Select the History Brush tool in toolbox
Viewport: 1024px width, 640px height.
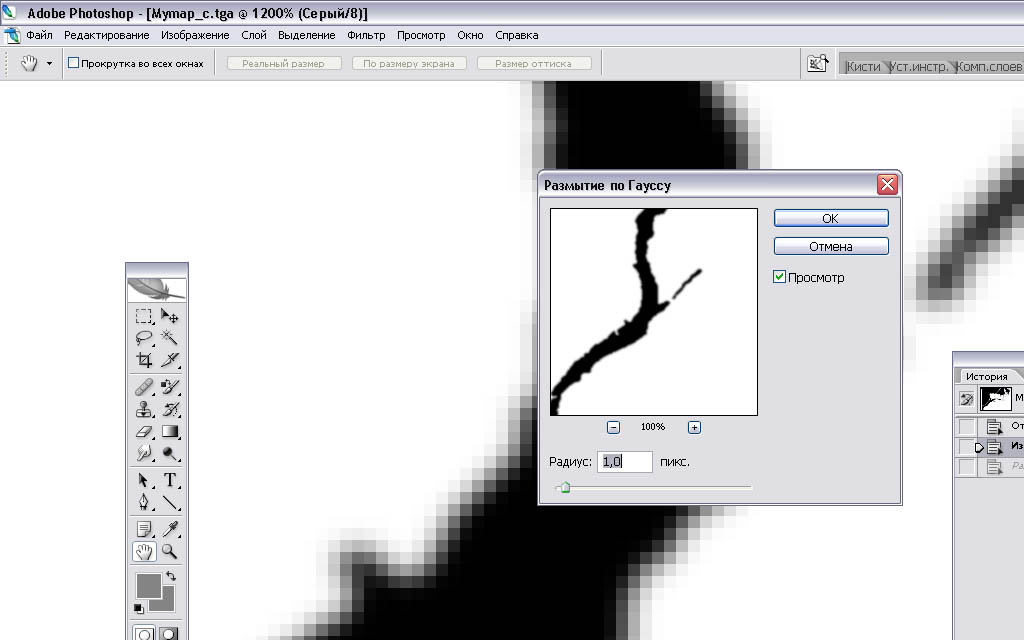tap(170, 409)
